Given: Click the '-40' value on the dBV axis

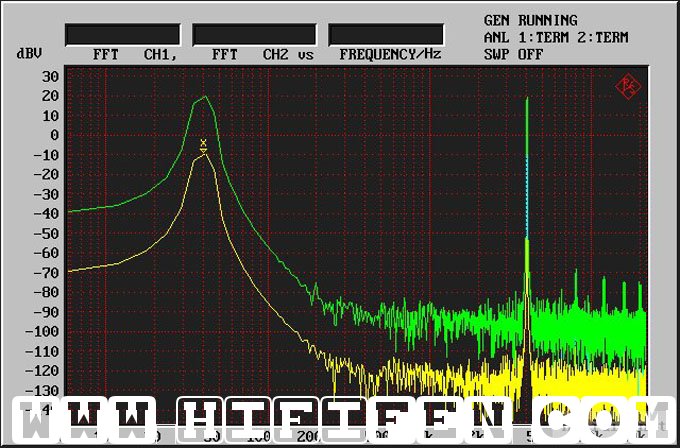Looking at the screenshot, I should (46, 214).
